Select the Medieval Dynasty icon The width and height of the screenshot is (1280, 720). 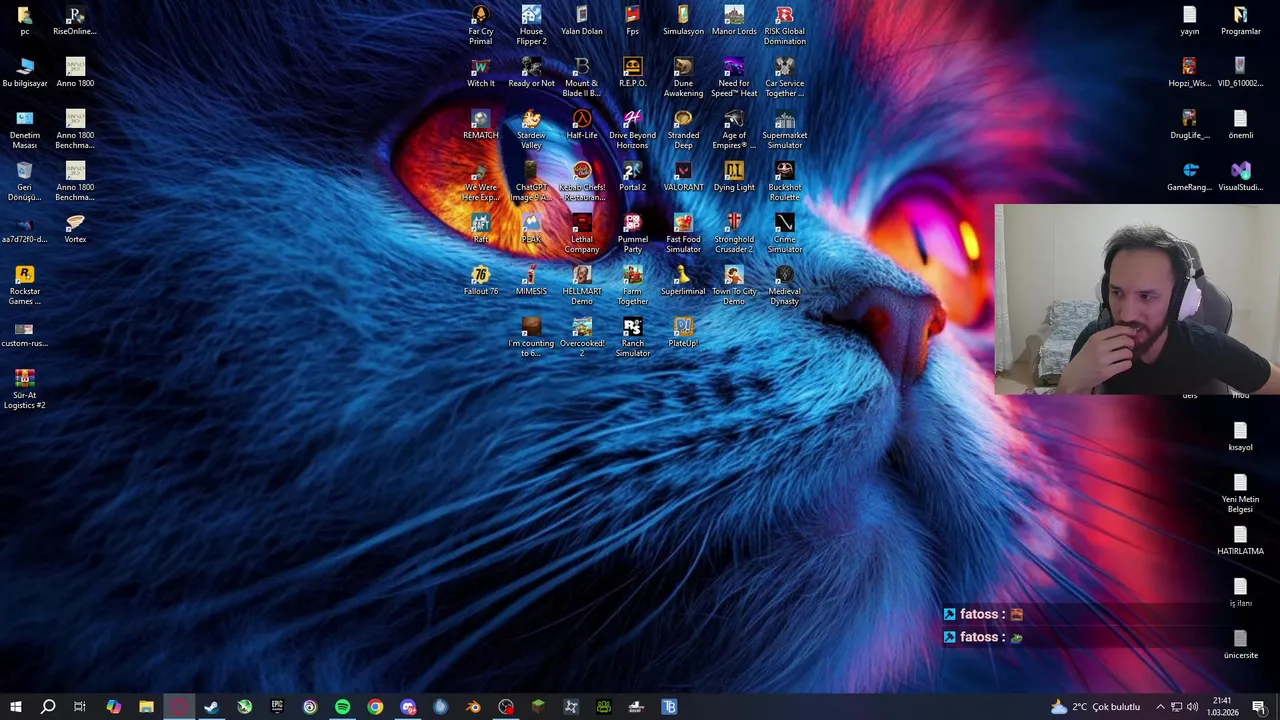click(x=784, y=285)
